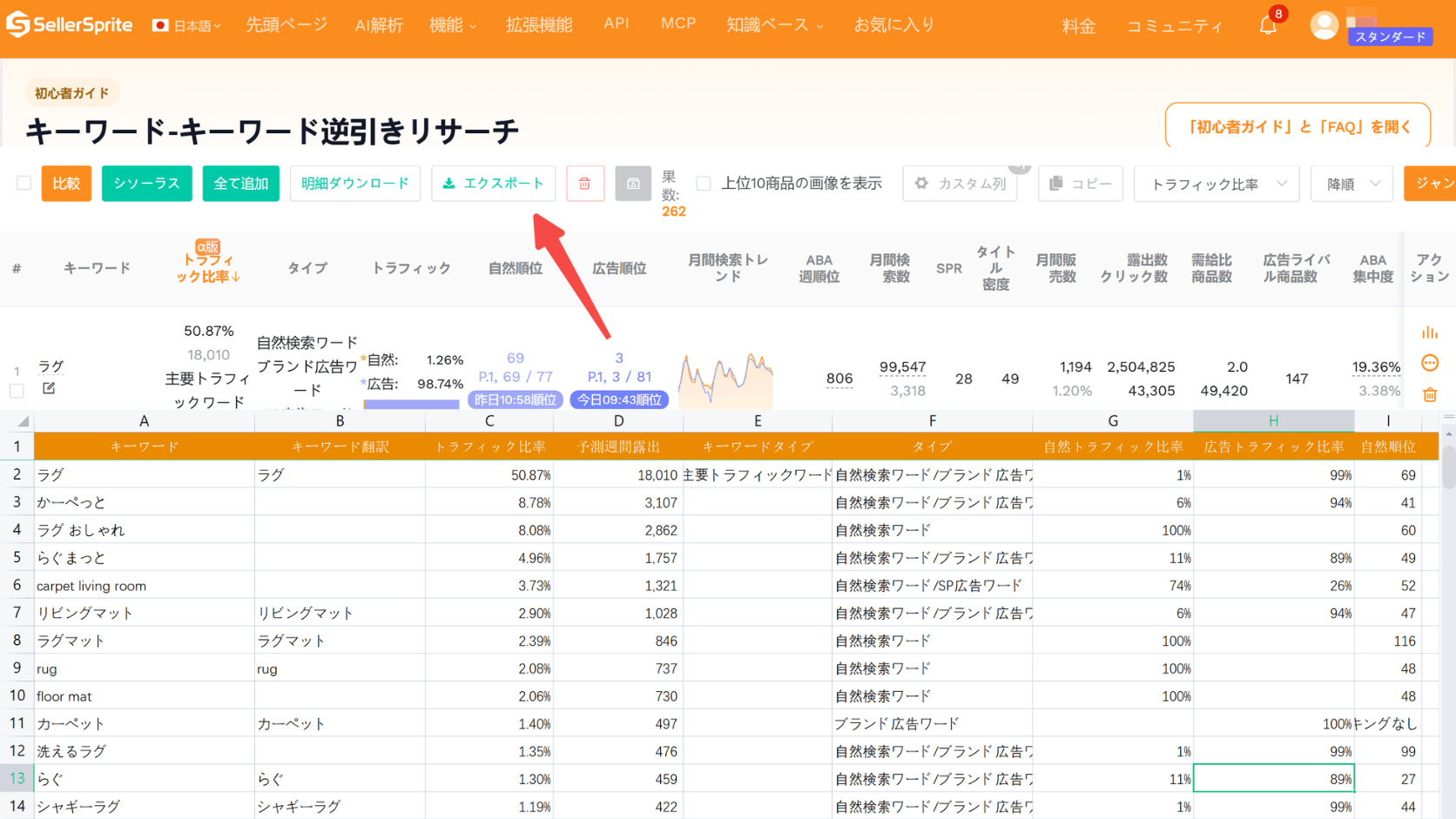Select spreadsheet column A header
Viewport: 1456px width, 819px height.
click(144, 421)
